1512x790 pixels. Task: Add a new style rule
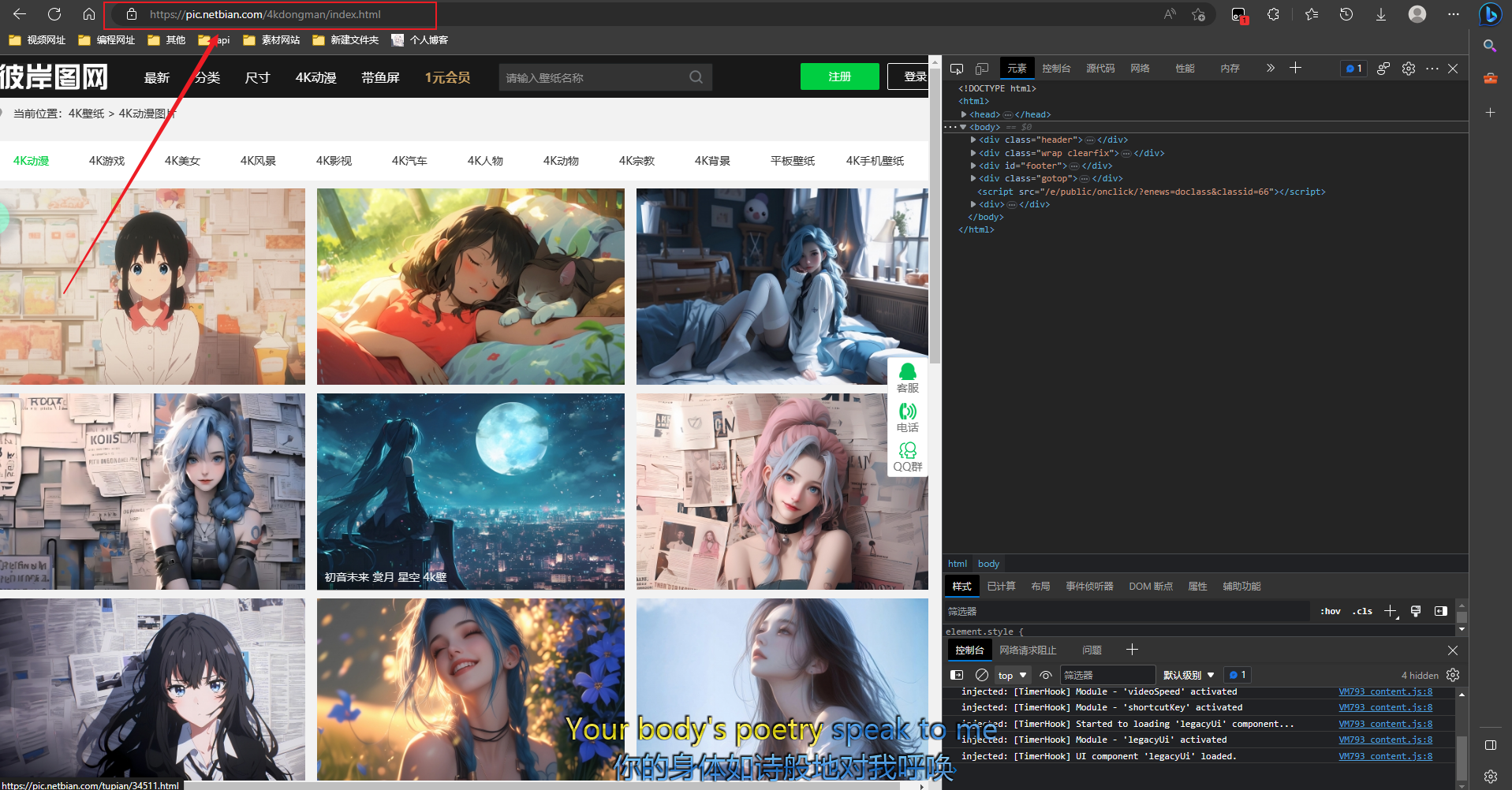coord(1391,611)
